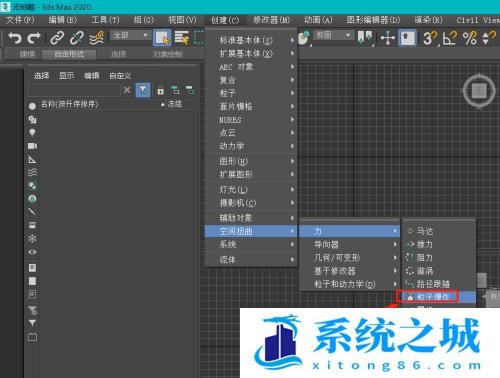Toggle display of frozen objects snowflake icon
This screenshot has width=500, height=378.
tap(32, 239)
